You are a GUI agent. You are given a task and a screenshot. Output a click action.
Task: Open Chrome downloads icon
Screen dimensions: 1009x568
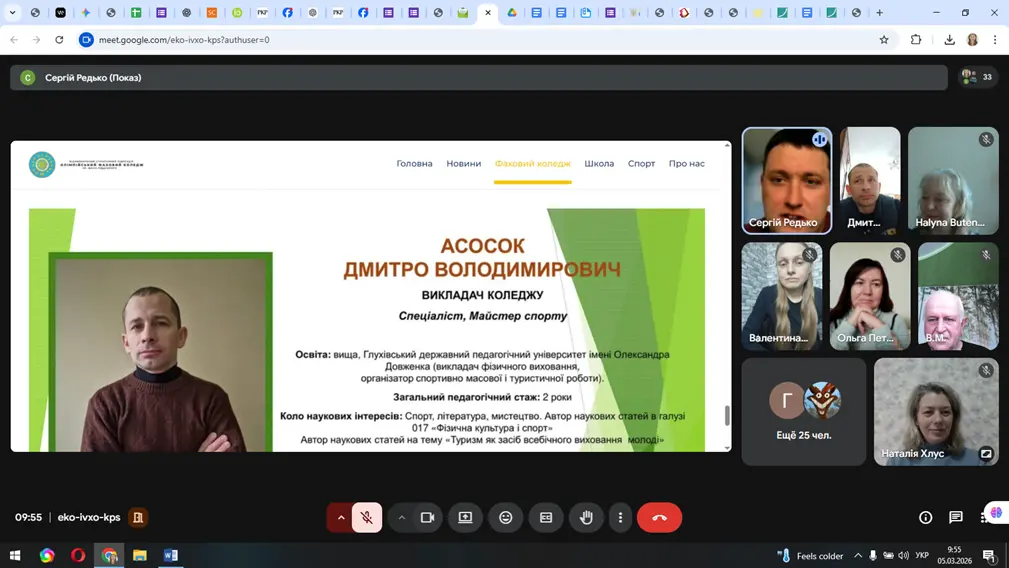coord(949,40)
